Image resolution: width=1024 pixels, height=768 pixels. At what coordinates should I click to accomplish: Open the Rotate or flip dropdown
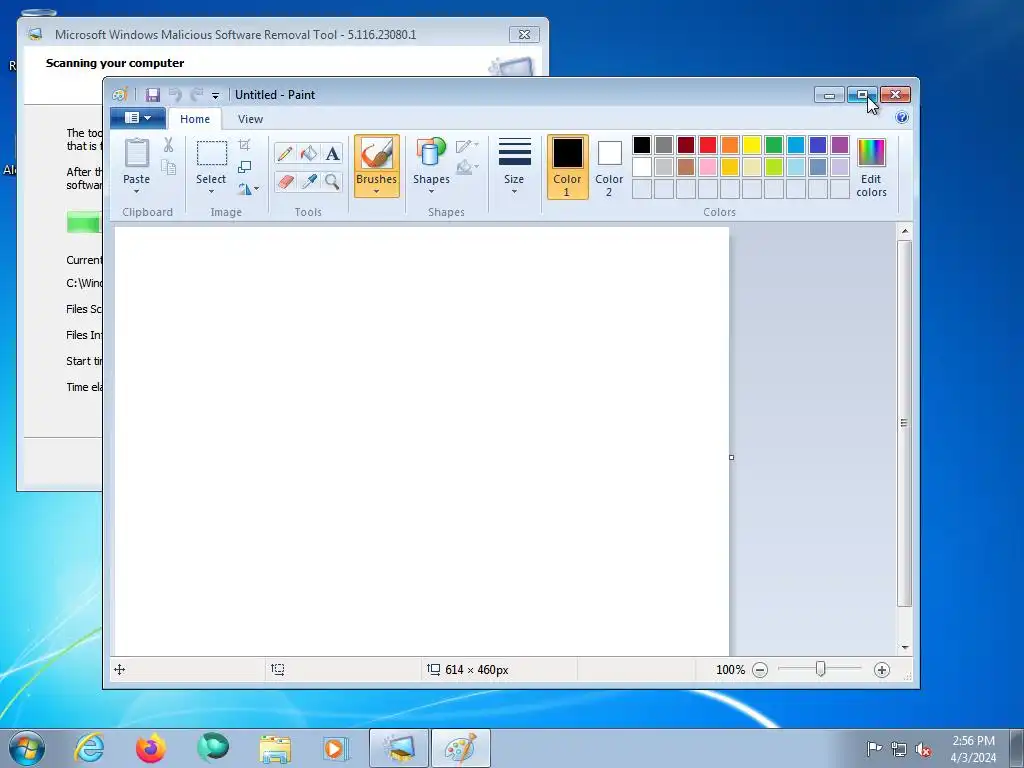pos(248,189)
